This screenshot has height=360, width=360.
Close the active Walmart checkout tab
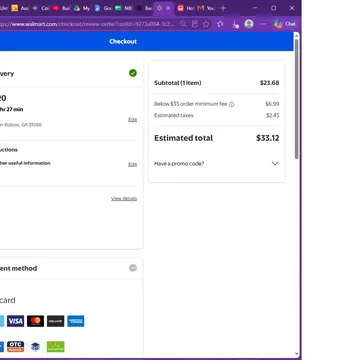(x=168, y=8)
